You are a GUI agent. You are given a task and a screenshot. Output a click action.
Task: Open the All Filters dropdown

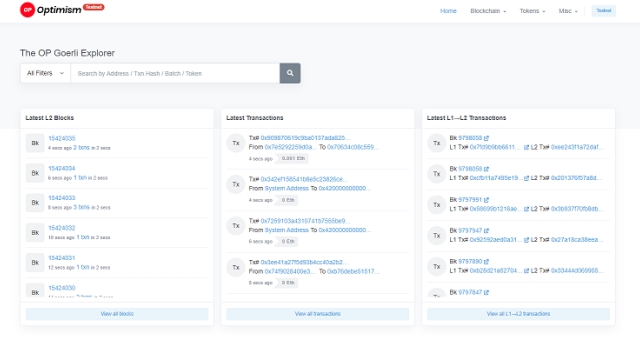[45, 73]
